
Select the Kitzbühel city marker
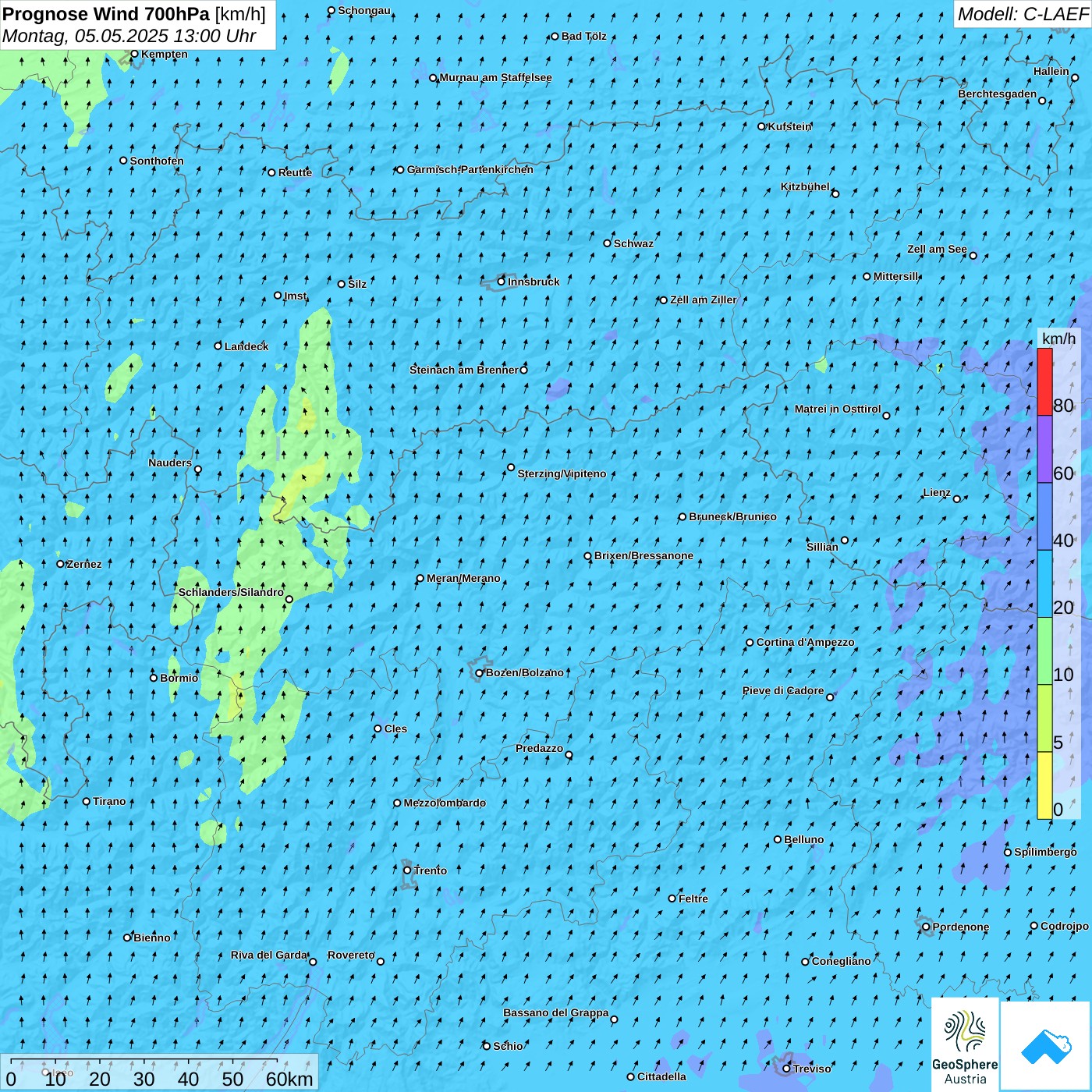click(x=835, y=193)
